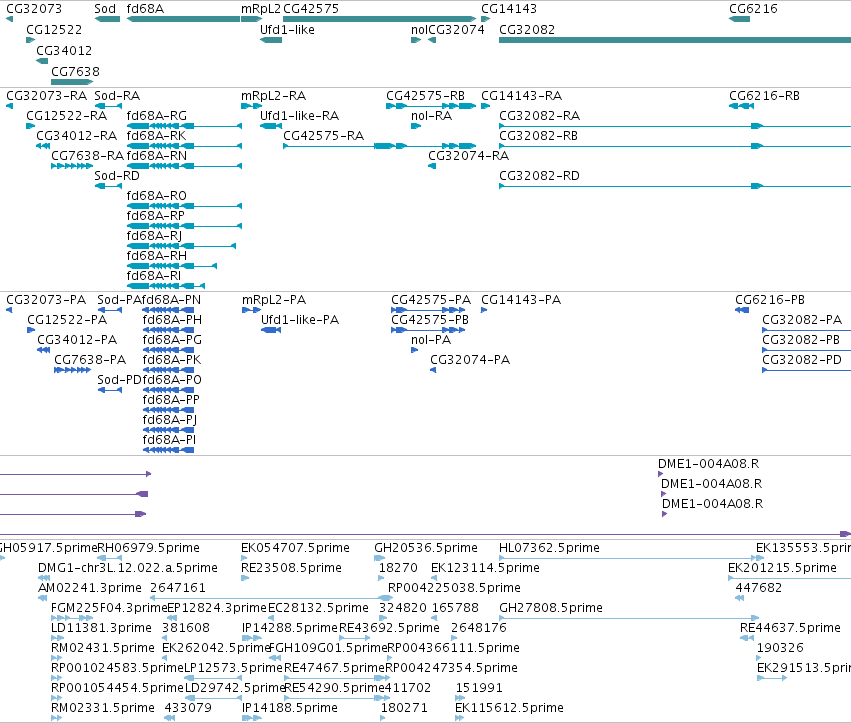Select transcript fd68A-RG
Image resolution: width=851 pixels, height=723 pixels.
pos(184,126)
